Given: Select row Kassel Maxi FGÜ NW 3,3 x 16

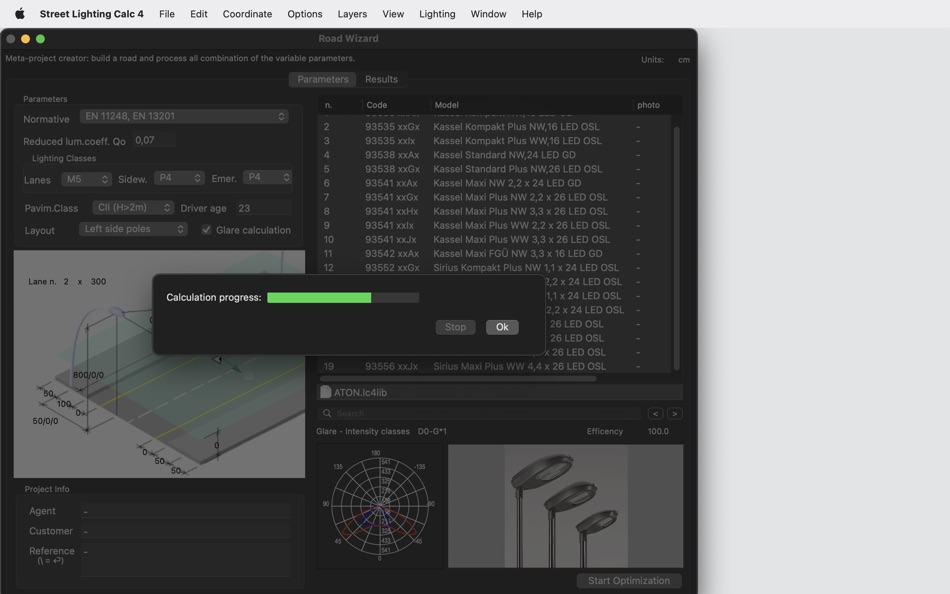Looking at the screenshot, I should tap(494, 253).
